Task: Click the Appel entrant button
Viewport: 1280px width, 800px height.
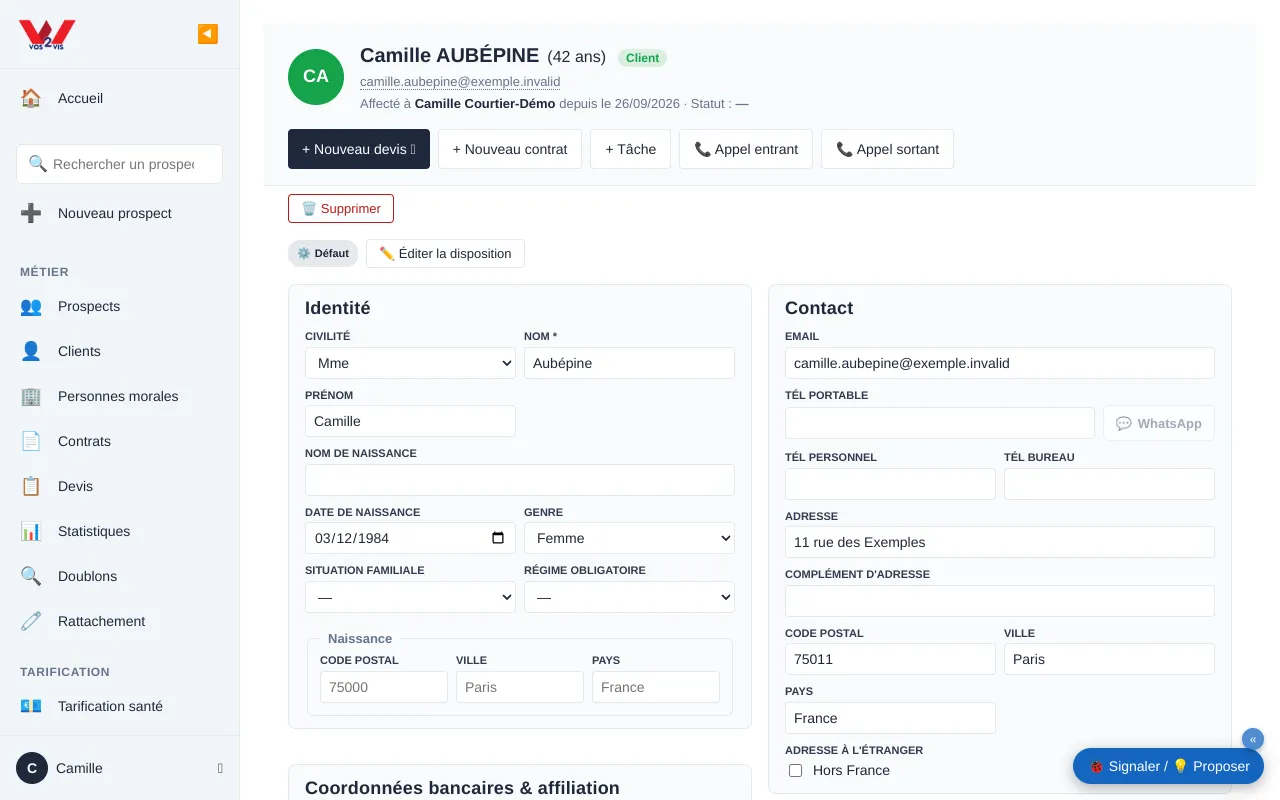Action: point(746,149)
